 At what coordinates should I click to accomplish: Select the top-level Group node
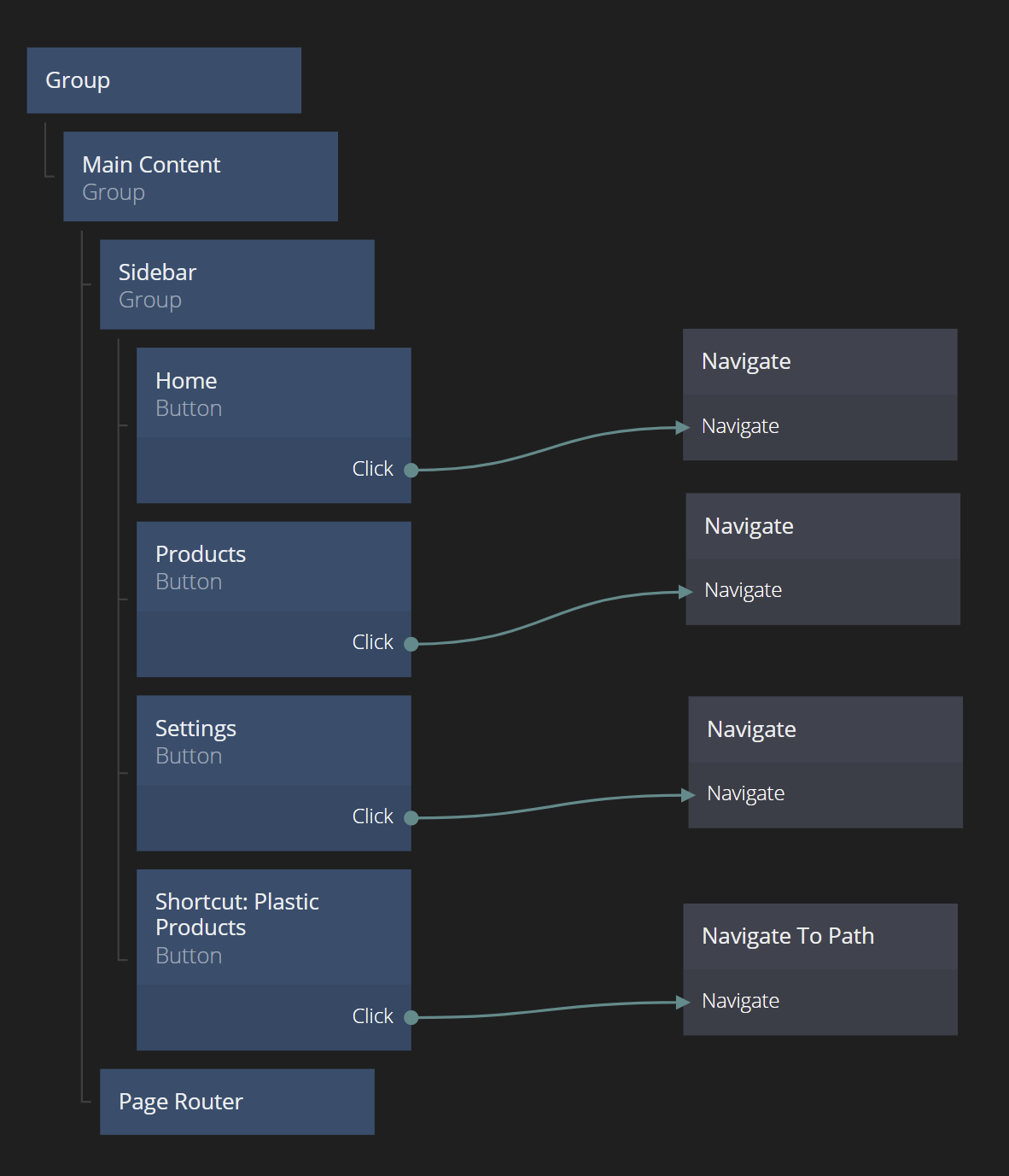point(164,80)
